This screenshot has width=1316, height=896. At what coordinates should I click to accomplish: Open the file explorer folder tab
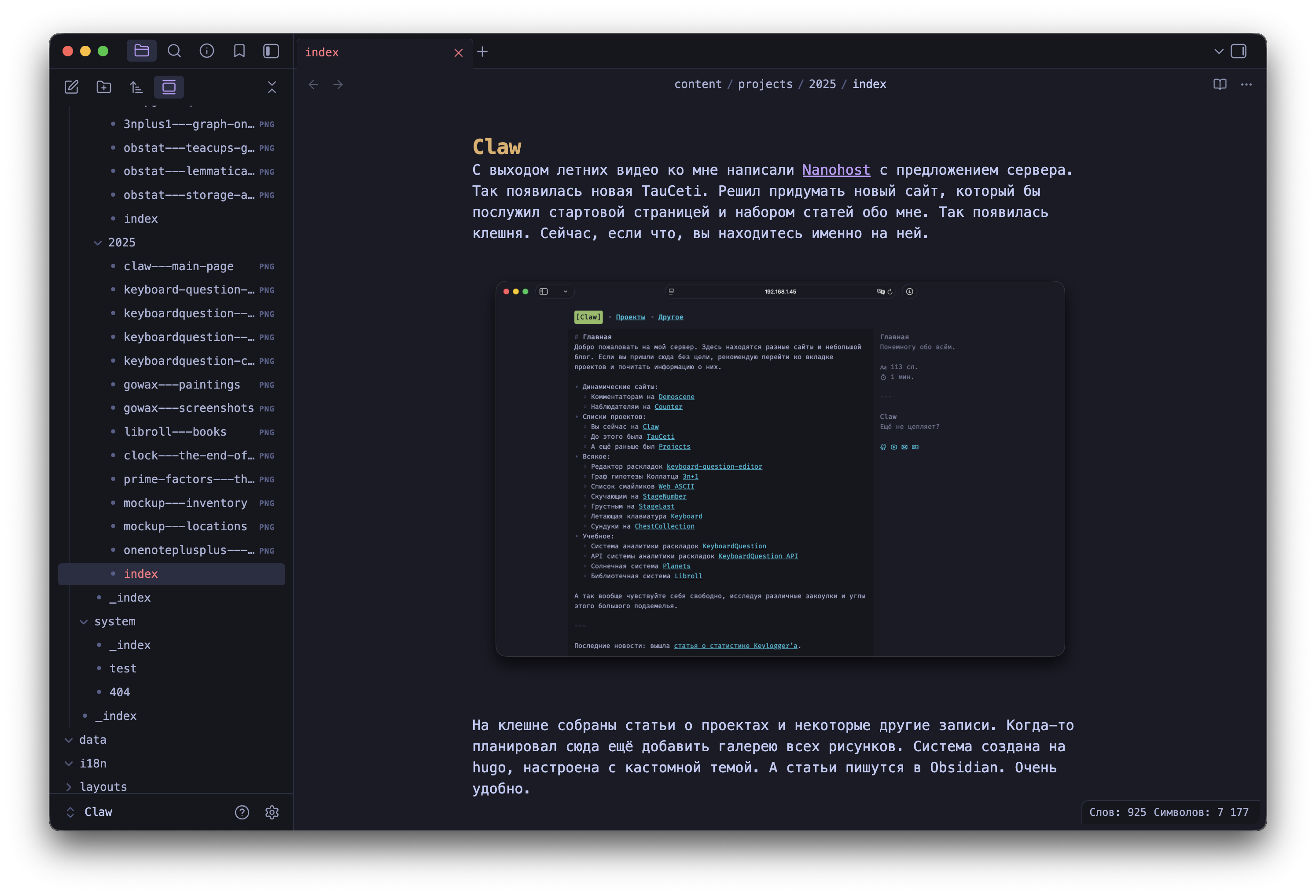tap(142, 51)
